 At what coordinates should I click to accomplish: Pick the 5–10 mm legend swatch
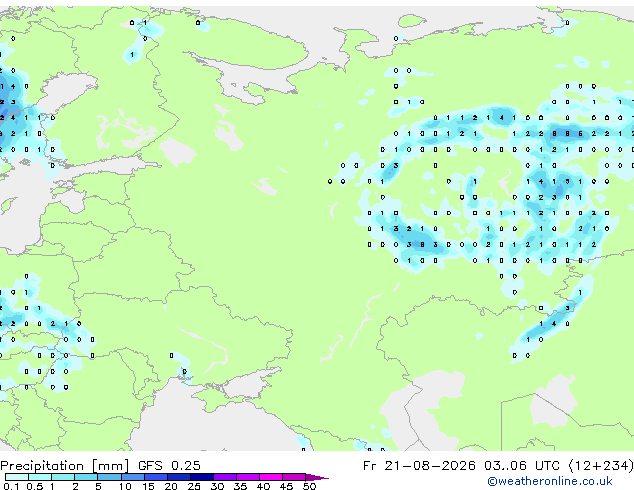click(109, 477)
